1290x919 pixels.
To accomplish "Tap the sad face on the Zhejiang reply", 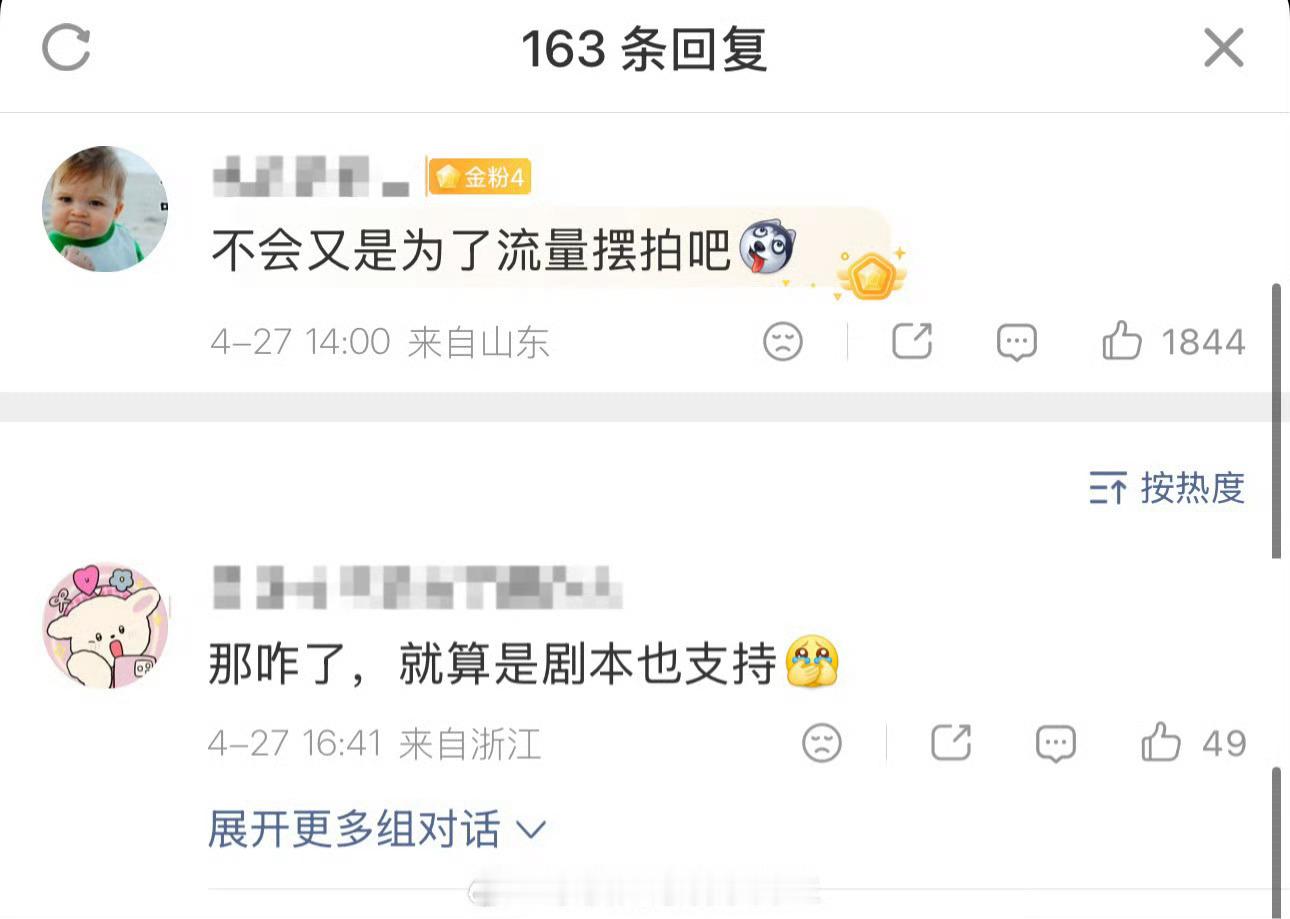I will point(822,743).
